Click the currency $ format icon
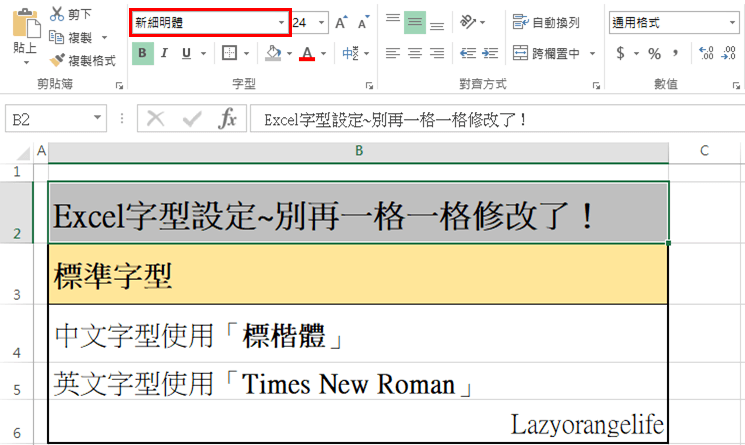Screen dimensions: 745x445 pos(621,53)
